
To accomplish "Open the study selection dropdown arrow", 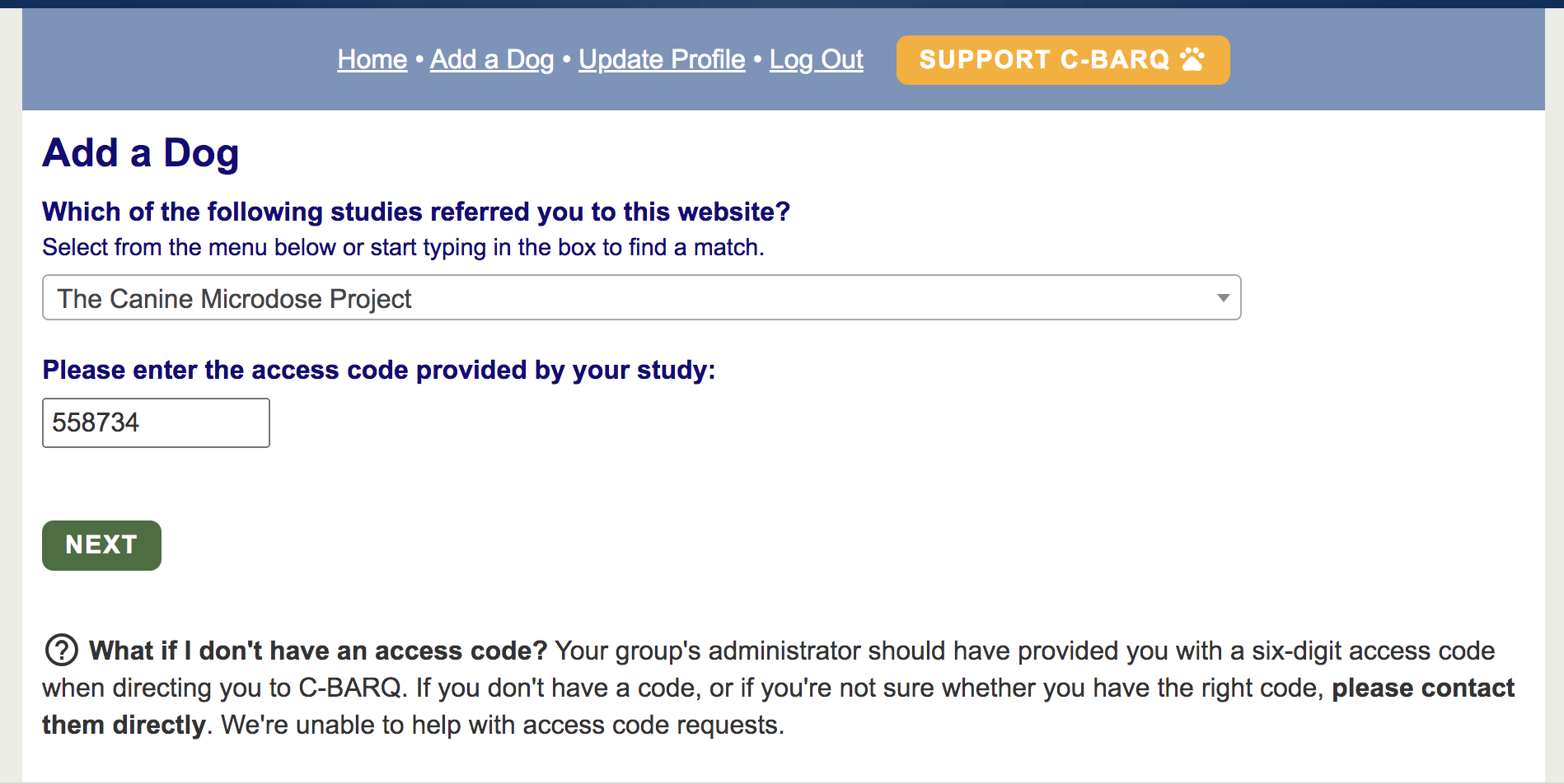I will 1223,298.
